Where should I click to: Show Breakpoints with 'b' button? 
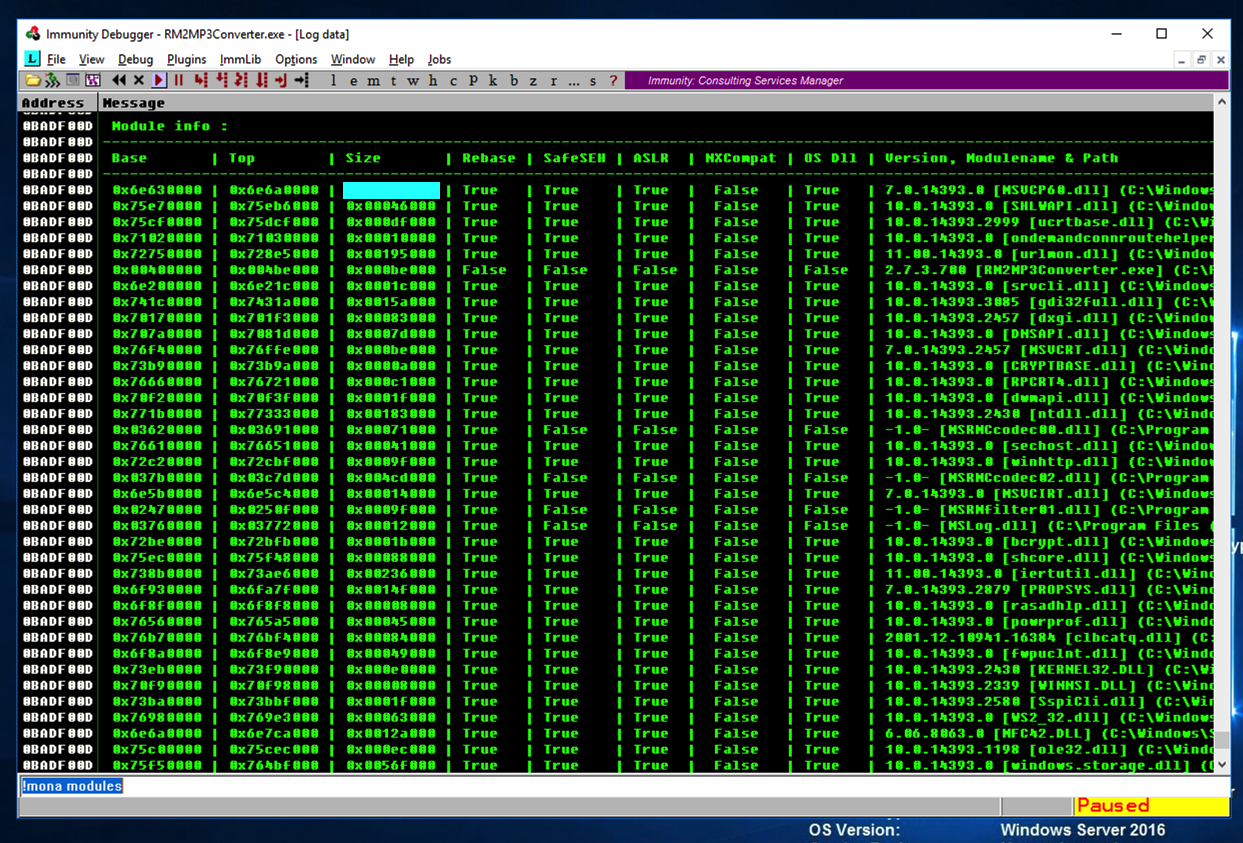click(514, 80)
